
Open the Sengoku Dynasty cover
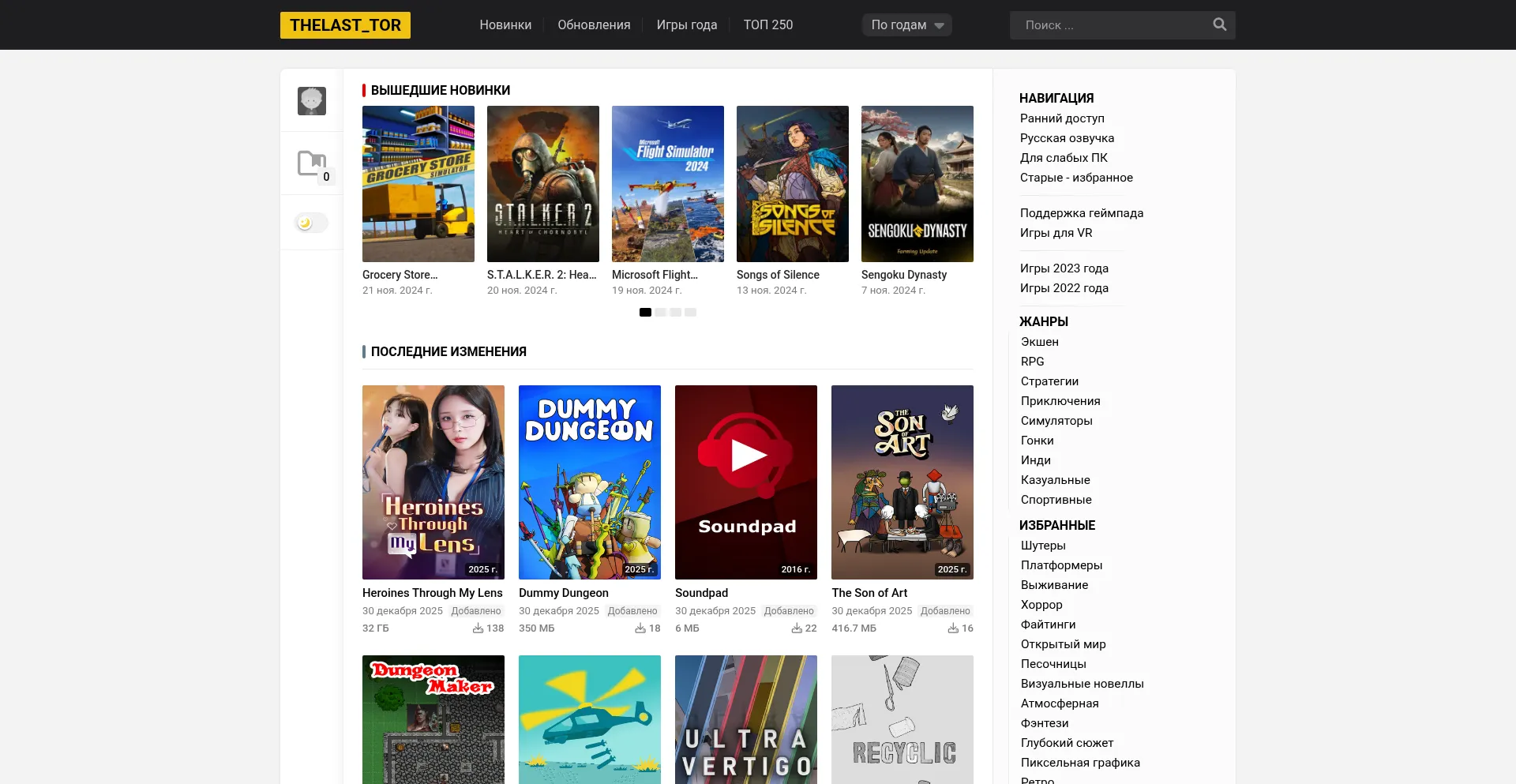tap(917, 184)
